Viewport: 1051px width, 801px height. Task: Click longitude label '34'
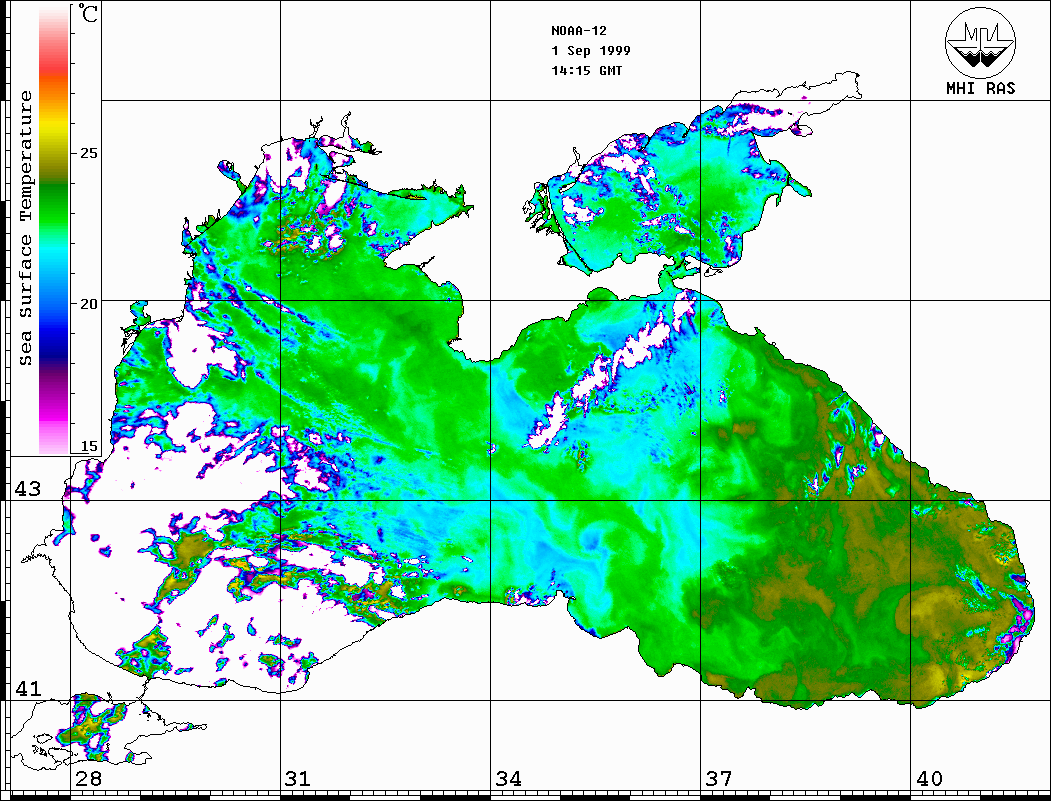tap(509, 779)
